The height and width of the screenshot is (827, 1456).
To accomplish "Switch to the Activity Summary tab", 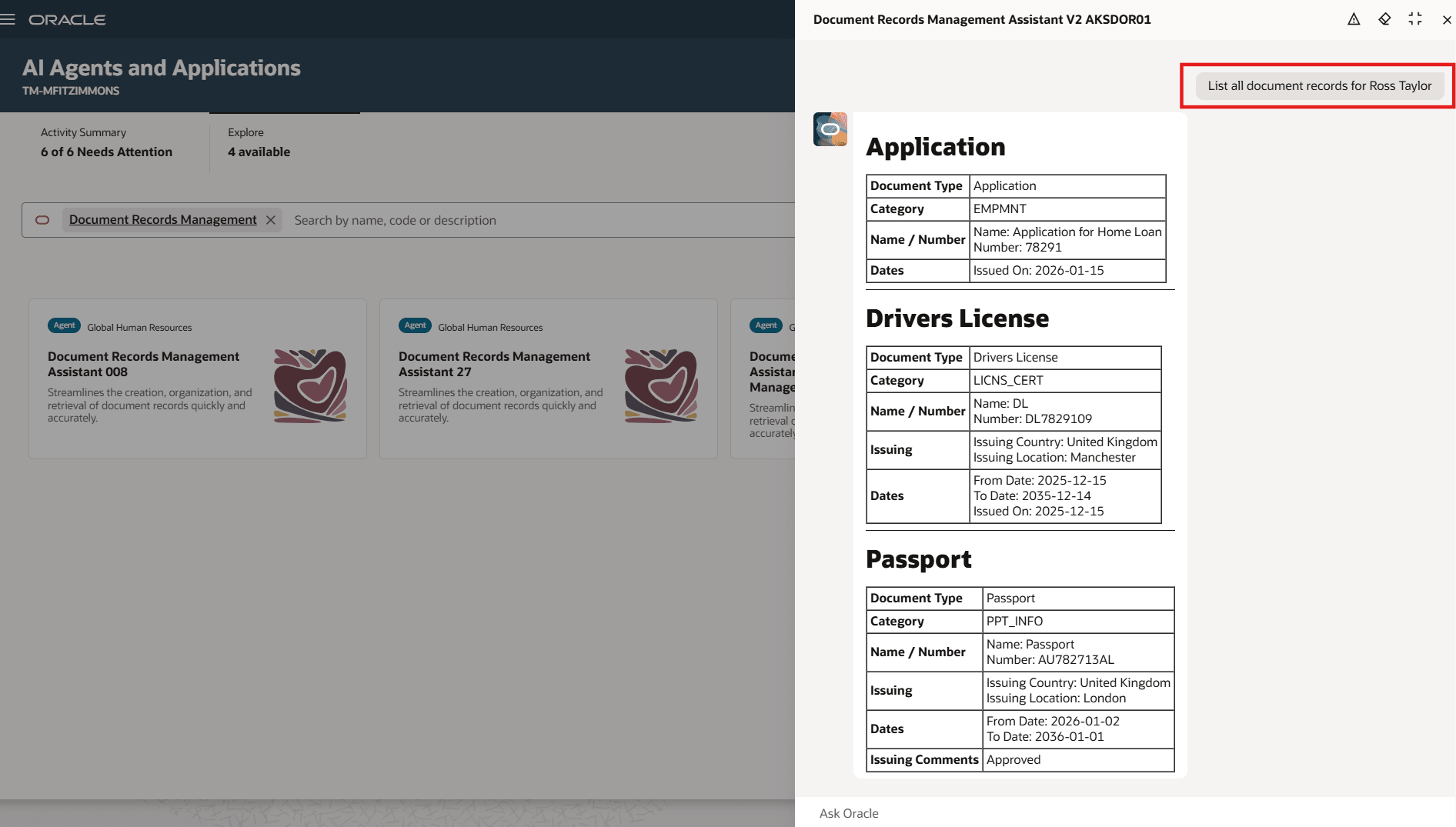I will pyautogui.click(x=83, y=132).
